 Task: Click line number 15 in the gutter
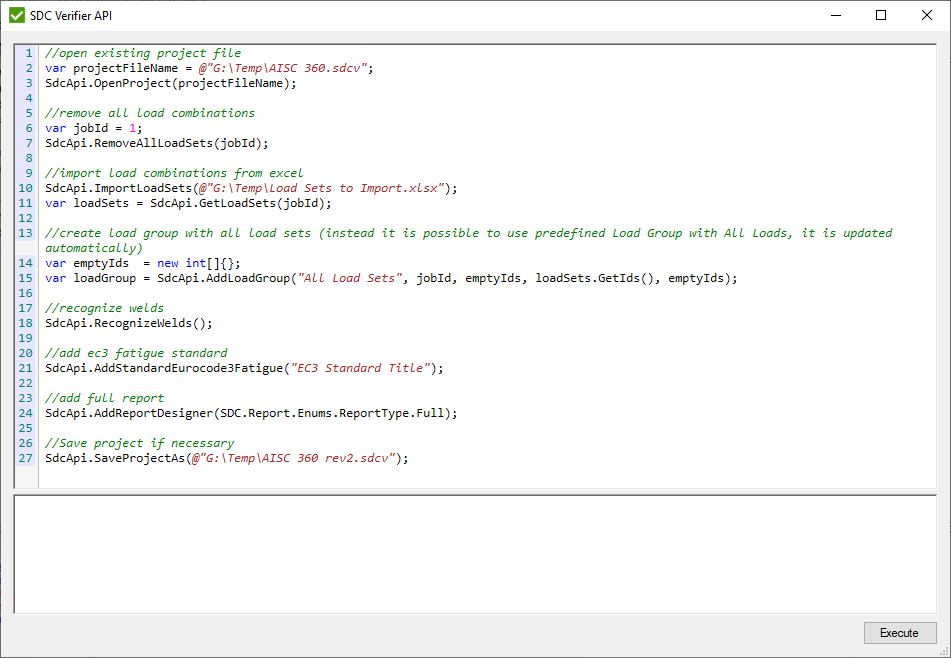(x=27, y=277)
